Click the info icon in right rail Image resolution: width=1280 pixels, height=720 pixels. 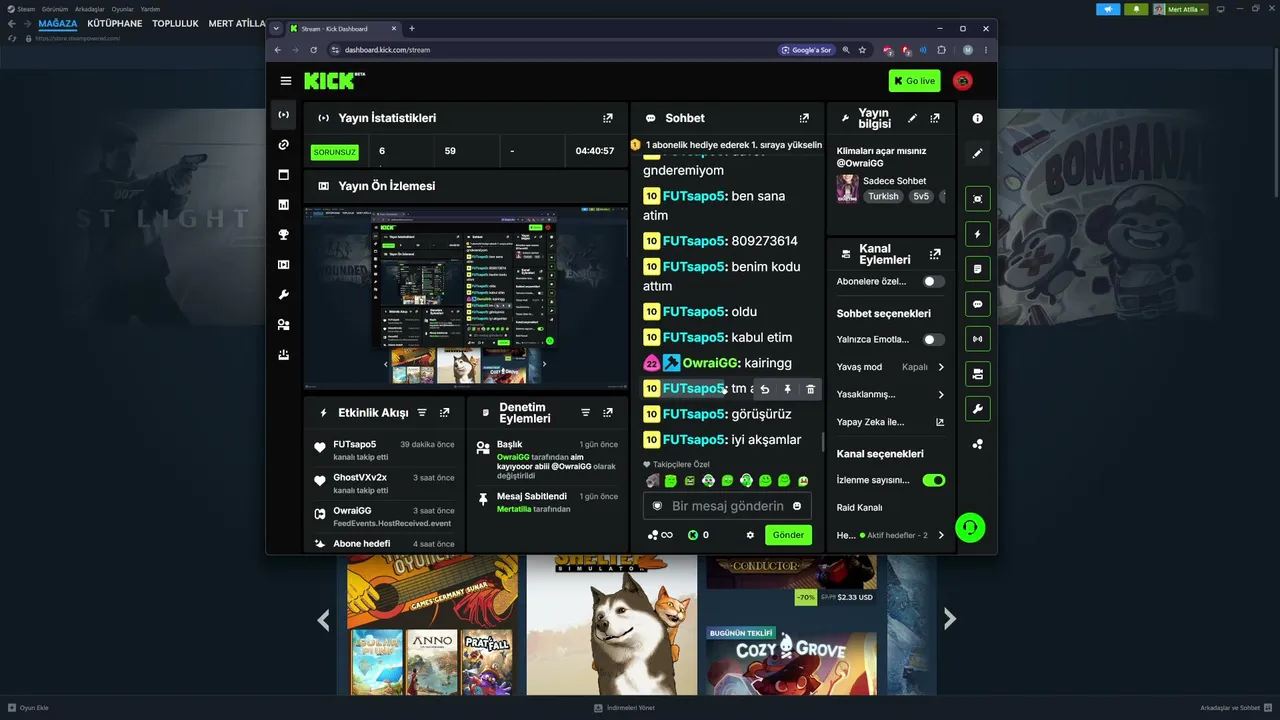(x=977, y=118)
